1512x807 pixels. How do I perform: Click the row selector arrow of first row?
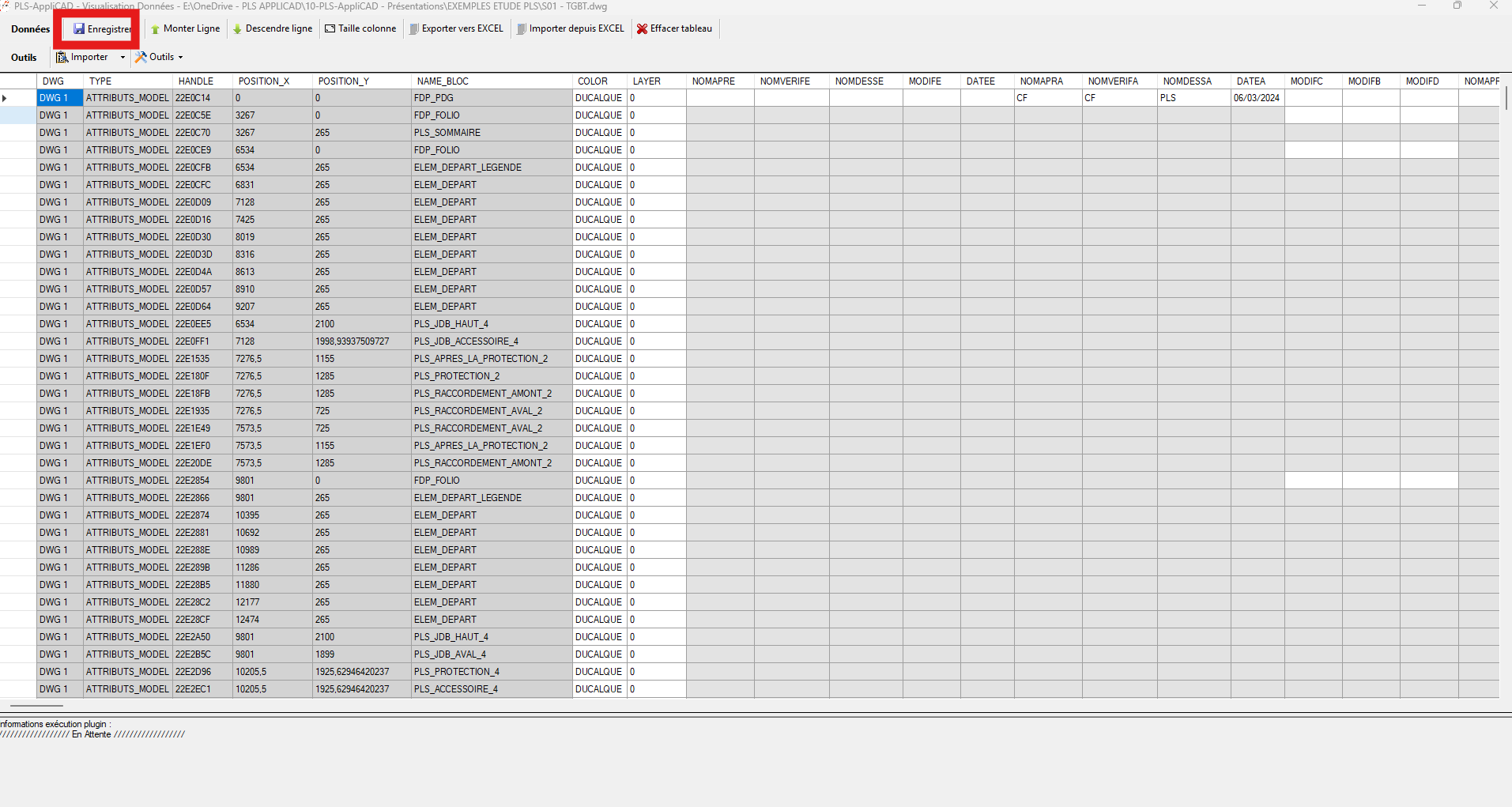(x=6, y=98)
